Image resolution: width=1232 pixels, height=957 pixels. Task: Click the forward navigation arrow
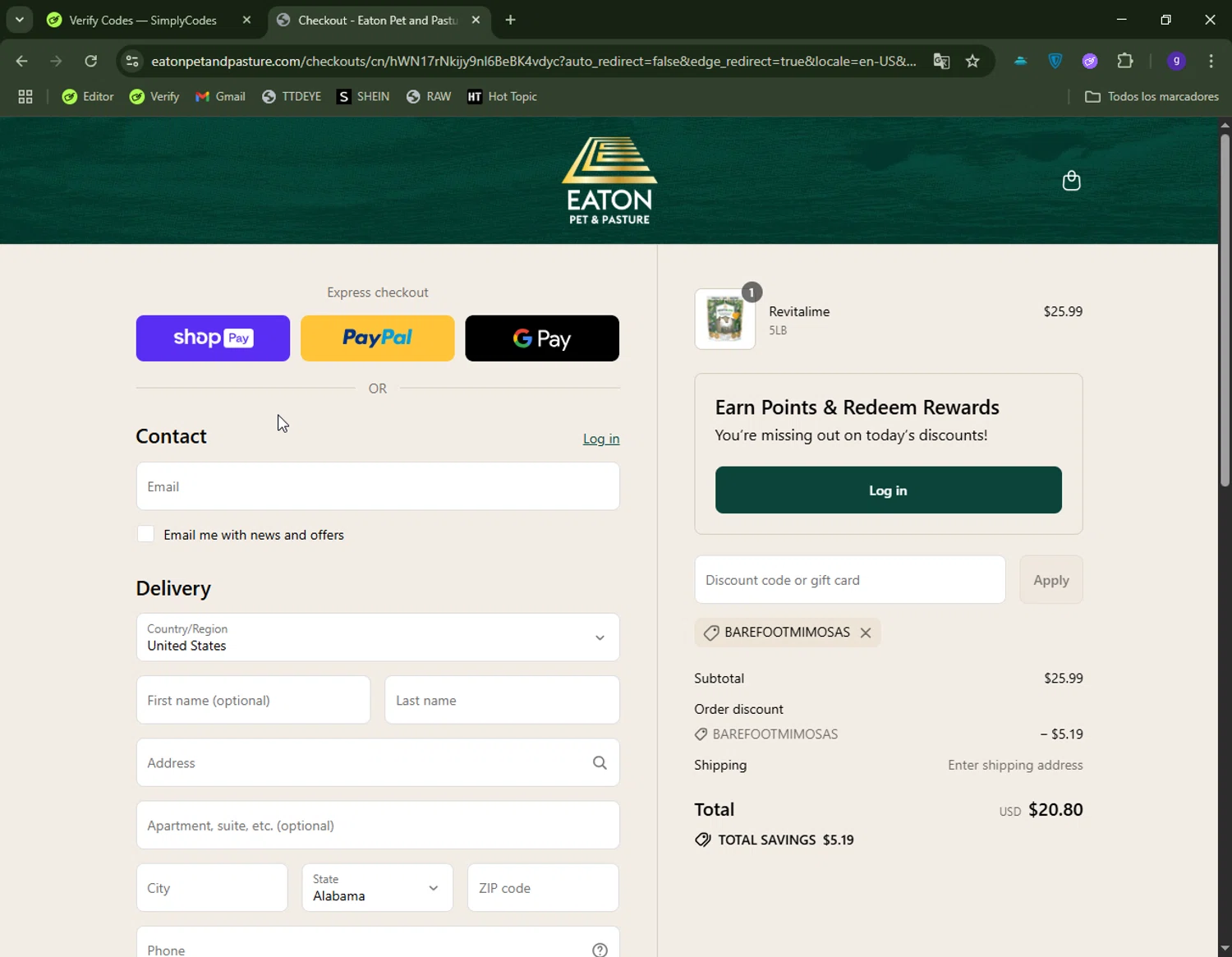pyautogui.click(x=56, y=61)
